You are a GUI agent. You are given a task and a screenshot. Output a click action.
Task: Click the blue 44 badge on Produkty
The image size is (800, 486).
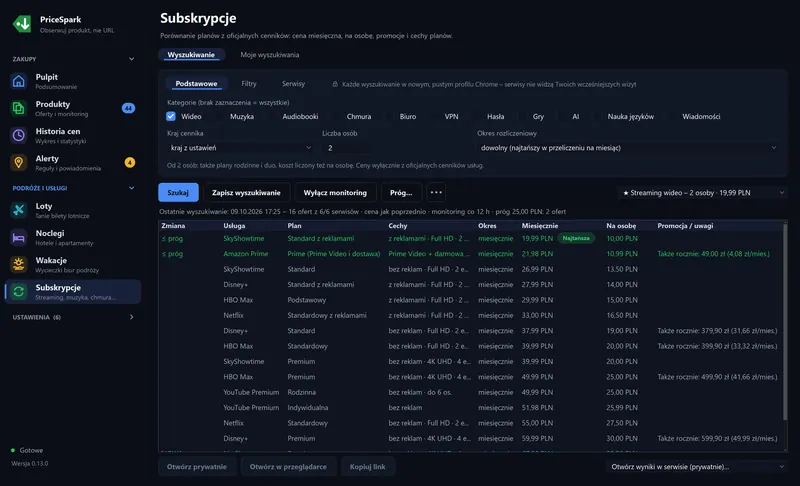pyautogui.click(x=129, y=108)
